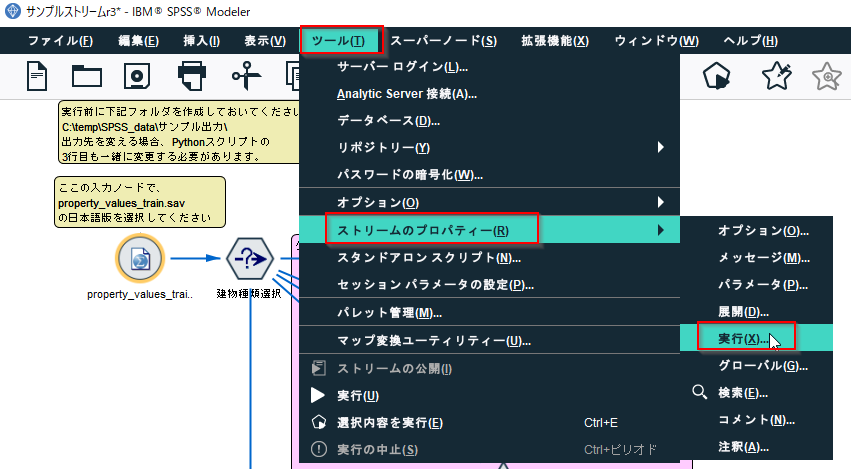Click the star with magnifier toolbar icon
Viewport: 851px width, 469px height.
point(827,76)
